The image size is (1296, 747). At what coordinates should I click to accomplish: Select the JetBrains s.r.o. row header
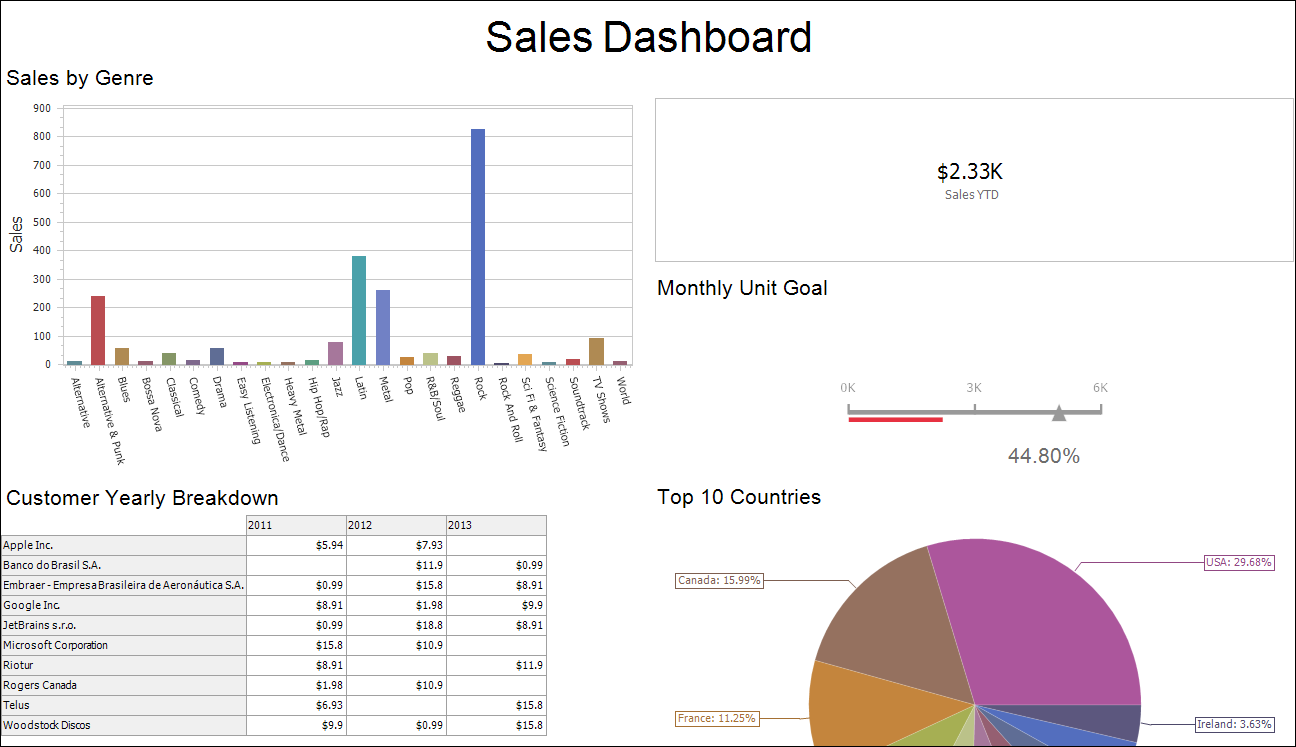coord(123,625)
